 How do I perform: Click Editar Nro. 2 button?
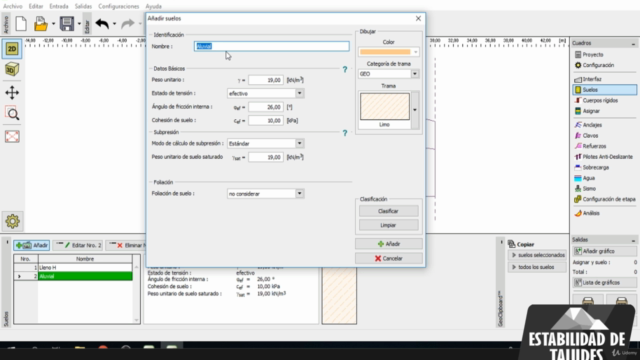pos(78,245)
